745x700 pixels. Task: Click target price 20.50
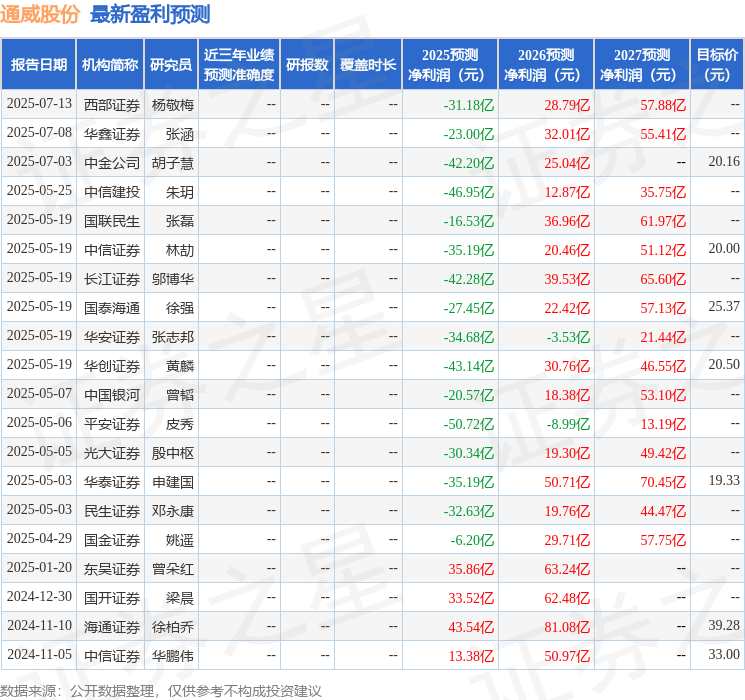tap(724, 364)
